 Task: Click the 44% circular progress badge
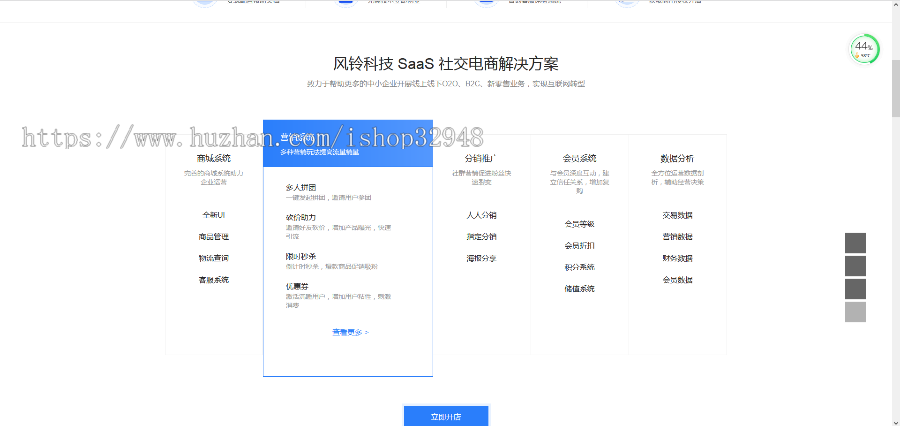[863, 48]
